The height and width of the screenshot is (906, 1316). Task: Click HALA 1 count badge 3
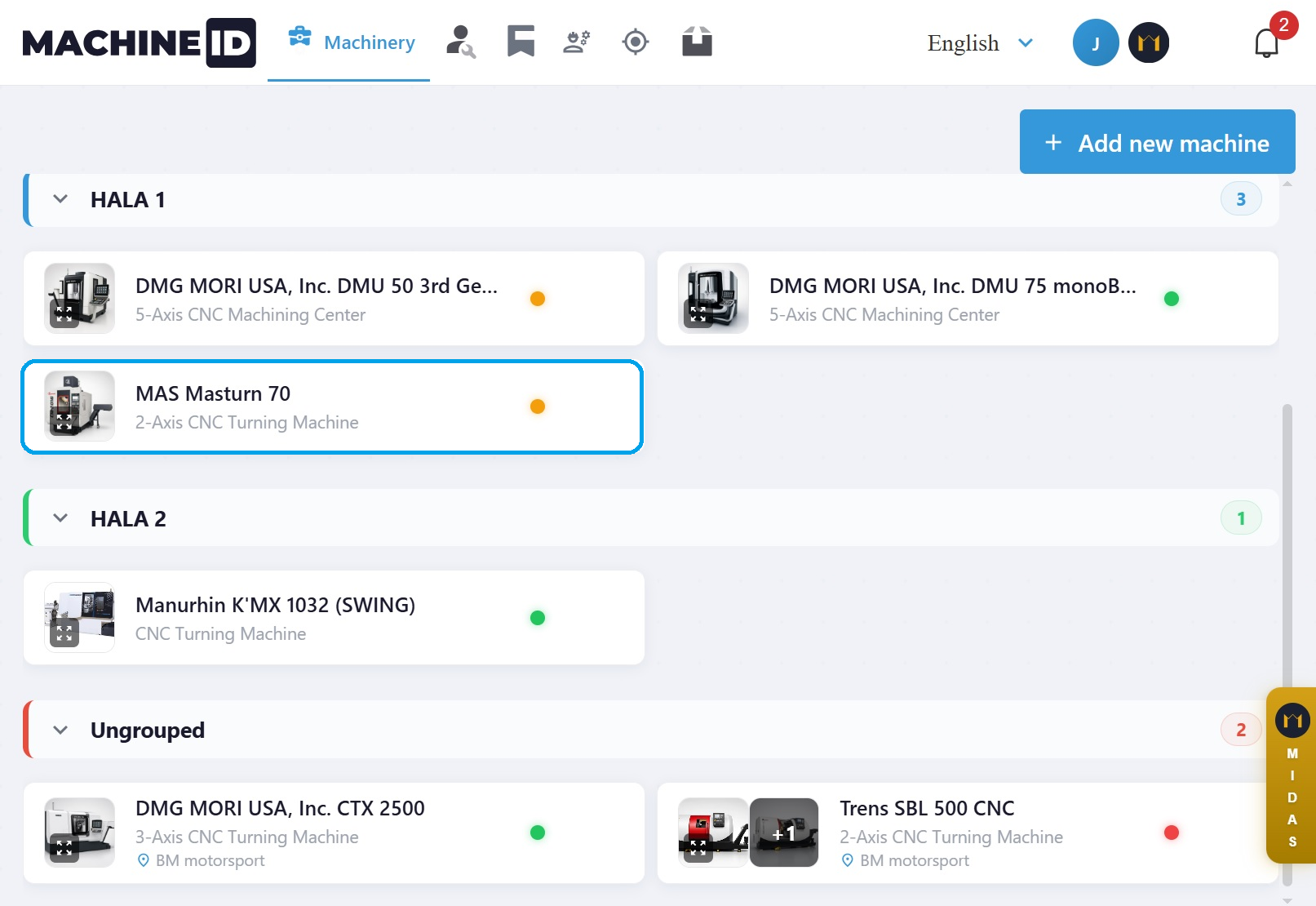[x=1241, y=199]
